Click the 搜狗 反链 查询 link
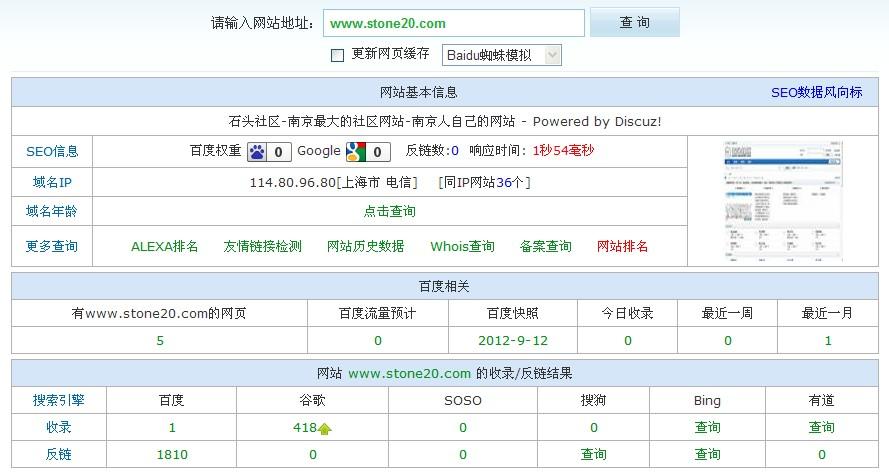 (x=594, y=454)
